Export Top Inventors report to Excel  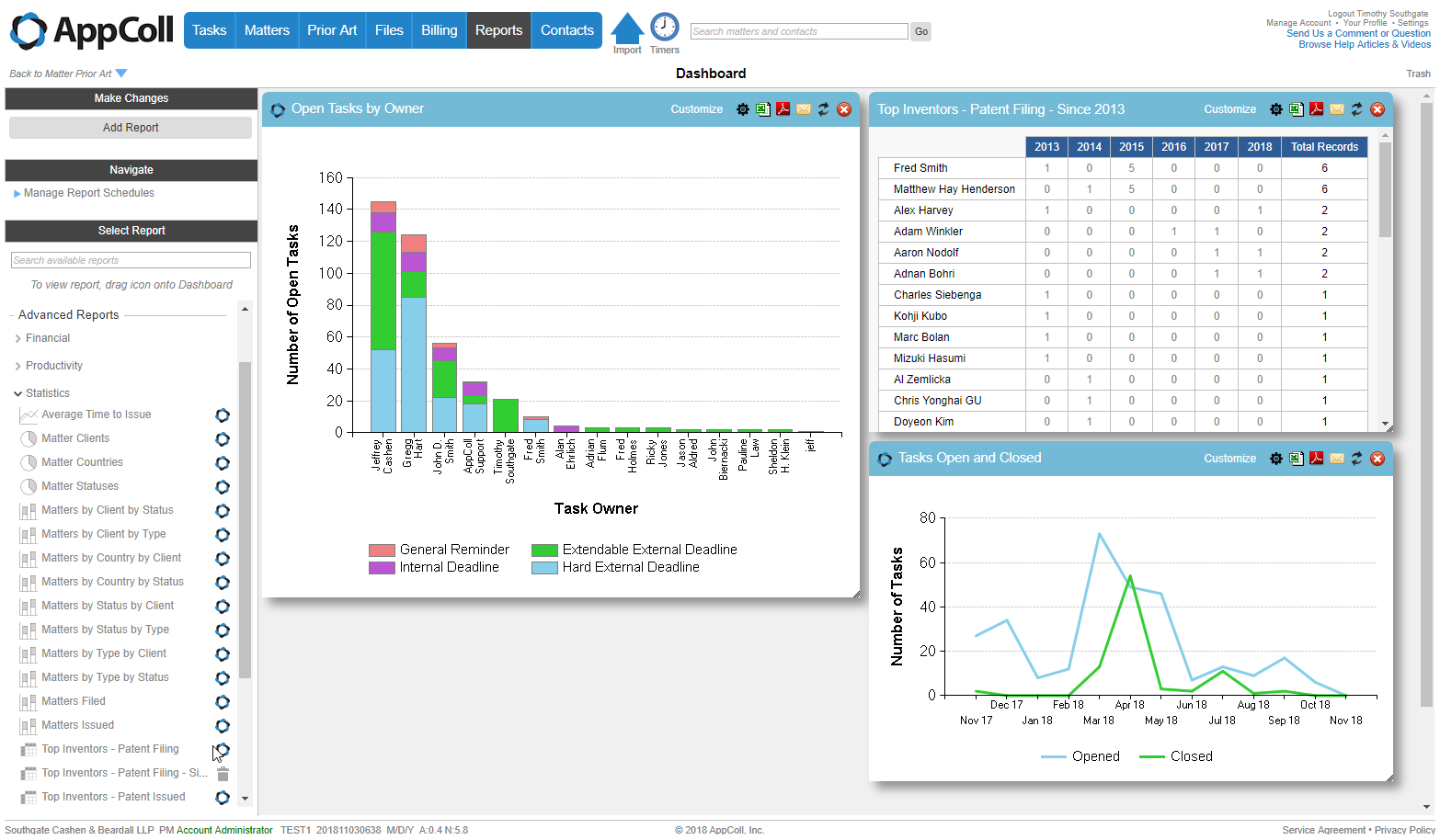[1297, 109]
